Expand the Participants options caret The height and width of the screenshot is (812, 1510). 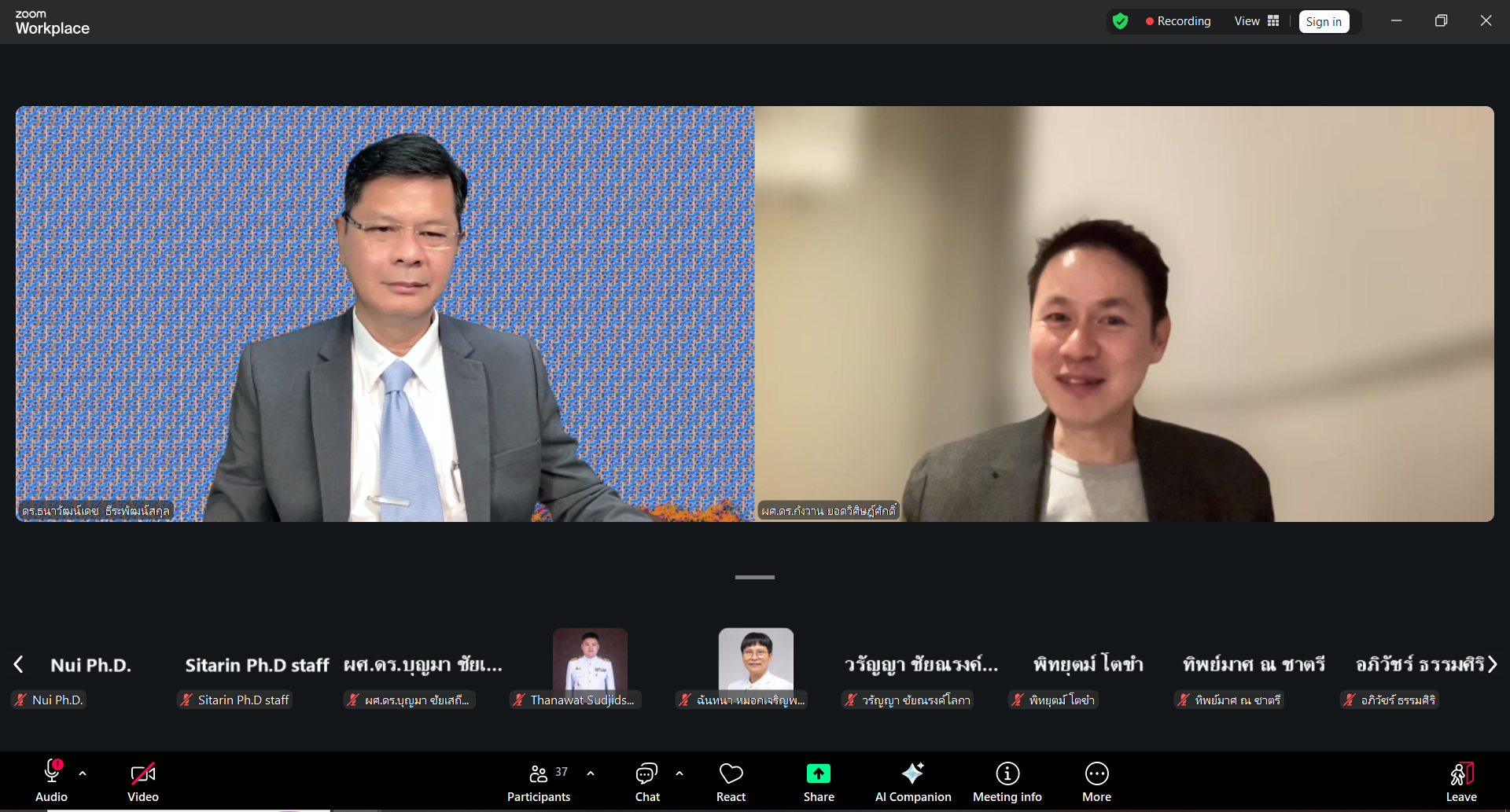[x=591, y=773]
